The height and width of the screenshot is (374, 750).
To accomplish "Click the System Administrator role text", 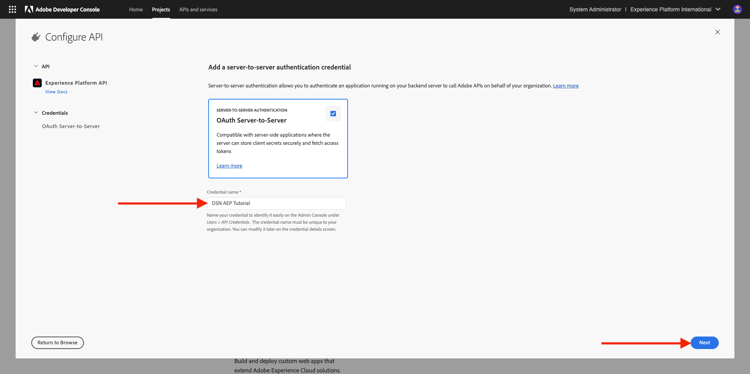I will (x=595, y=9).
